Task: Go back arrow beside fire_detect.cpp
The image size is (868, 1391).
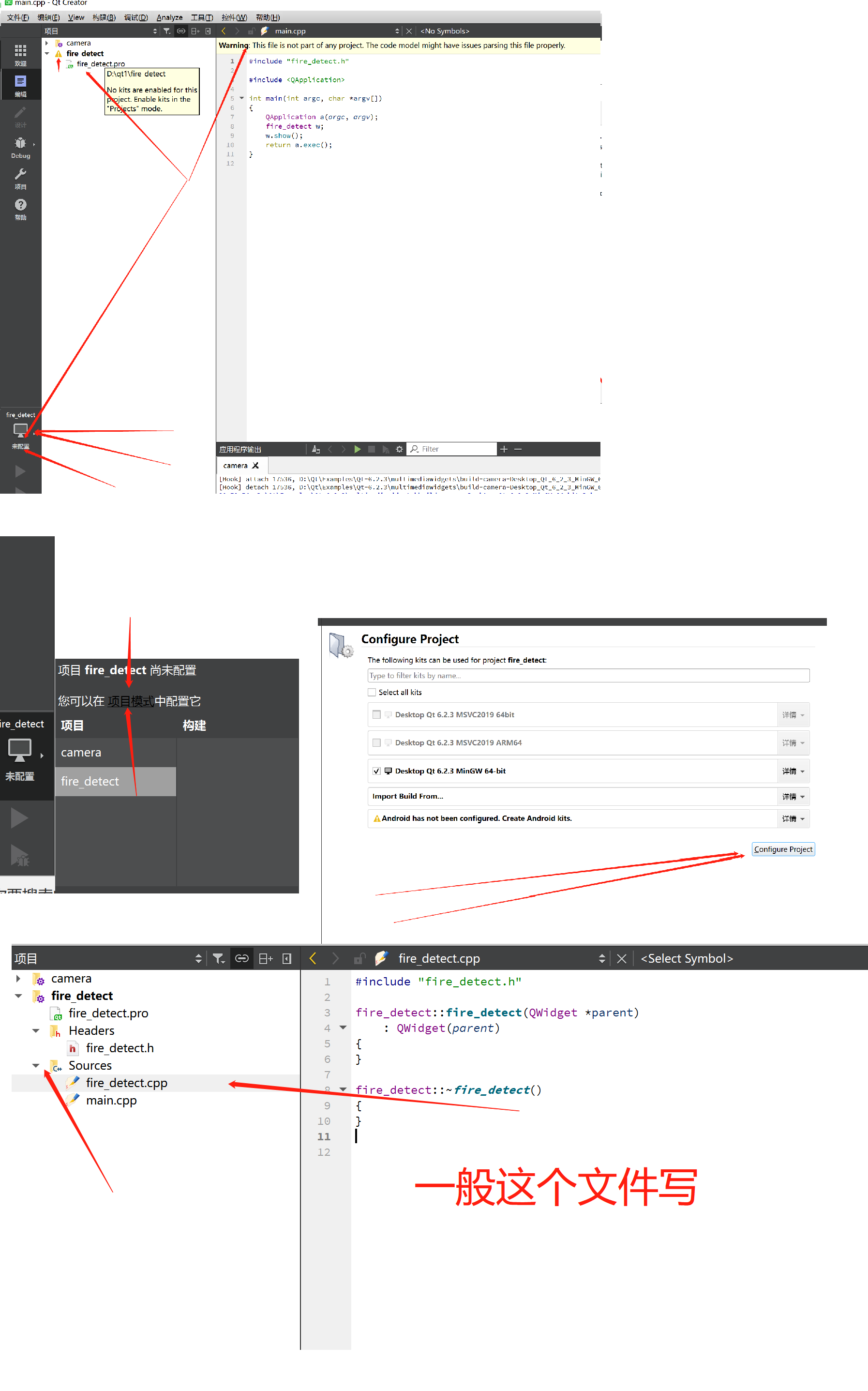Action: (x=313, y=958)
